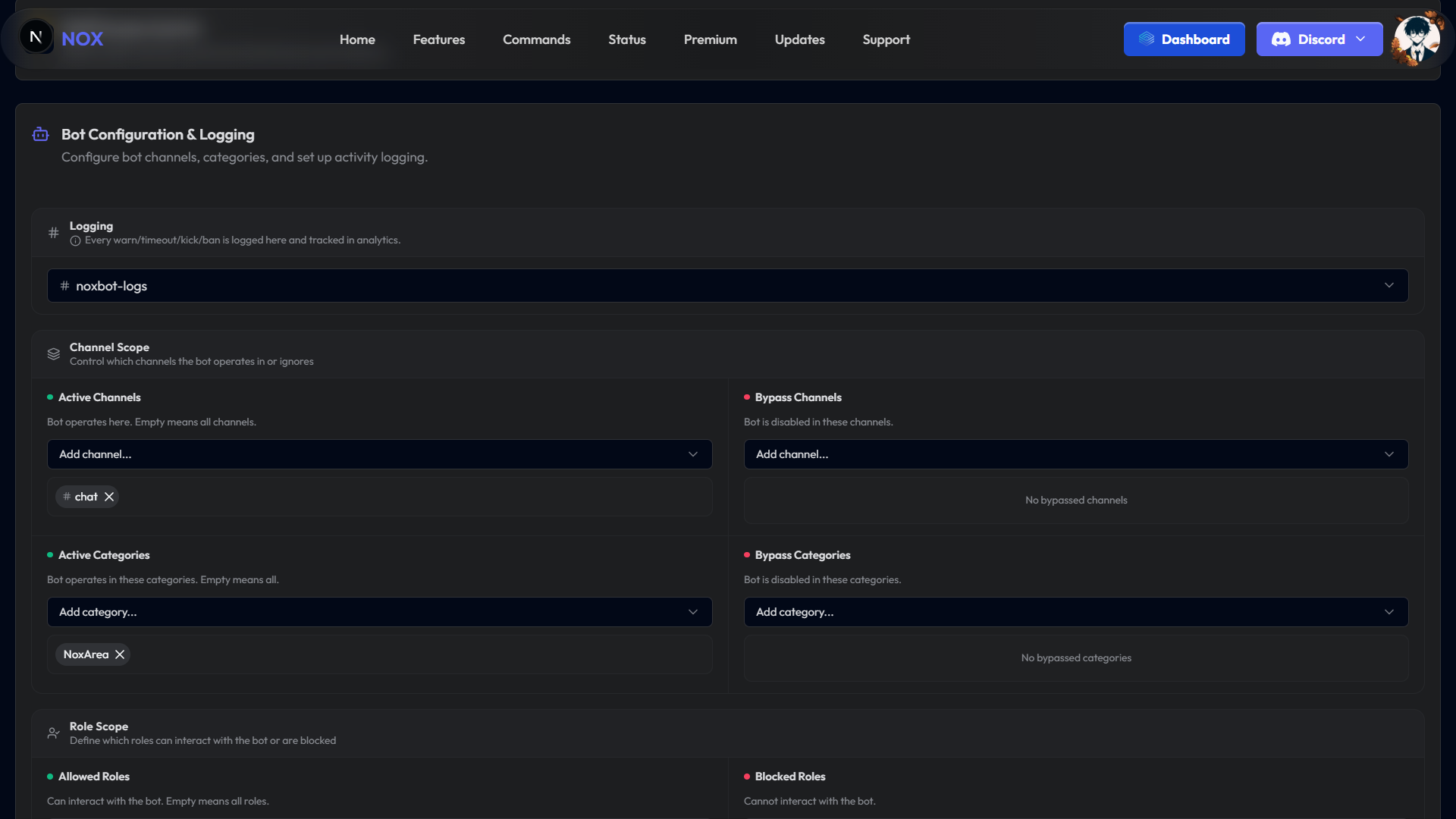The width and height of the screenshot is (1456, 819).
Task: Click the Dashboard button
Action: (x=1185, y=39)
